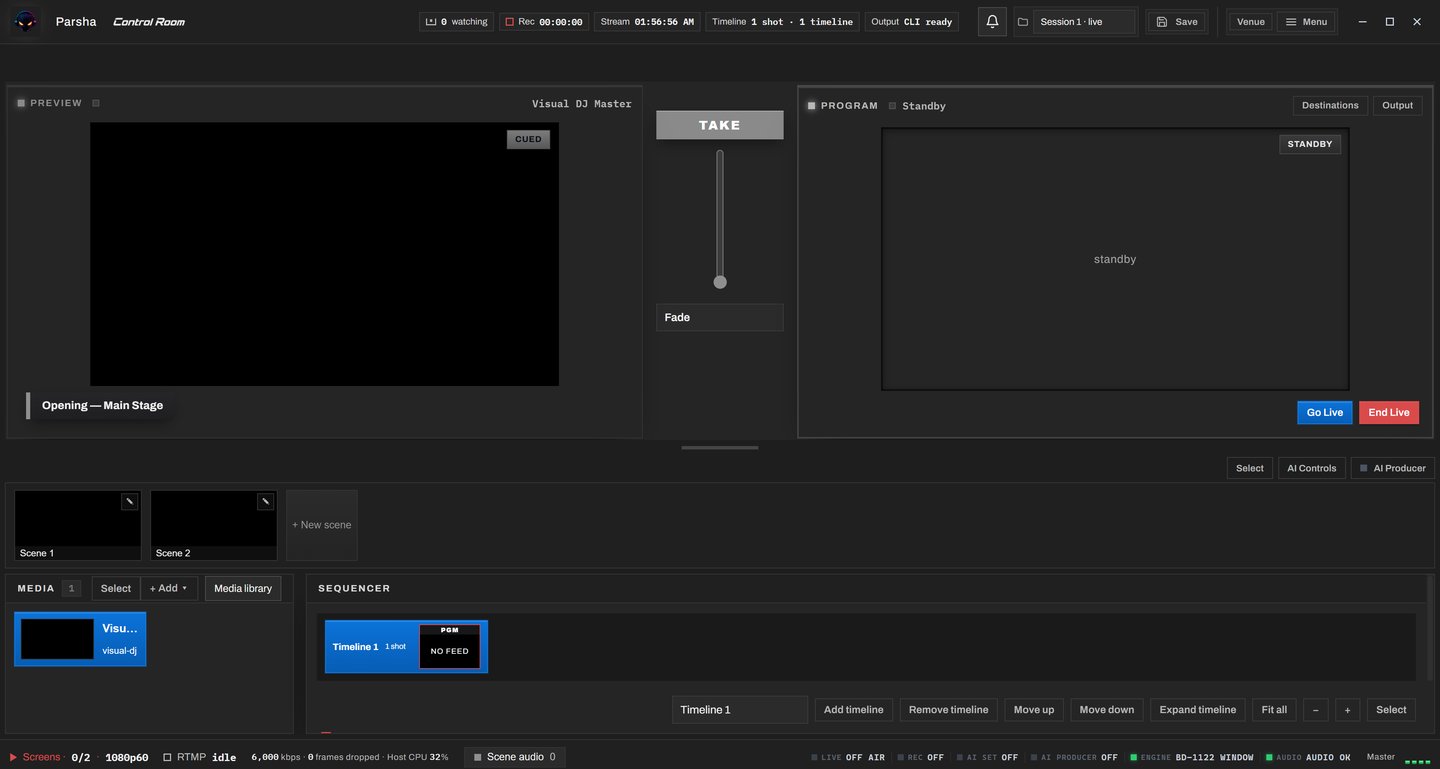Click the Rec 00:00:00 indicator
The height and width of the screenshot is (769, 1440).
544,21
